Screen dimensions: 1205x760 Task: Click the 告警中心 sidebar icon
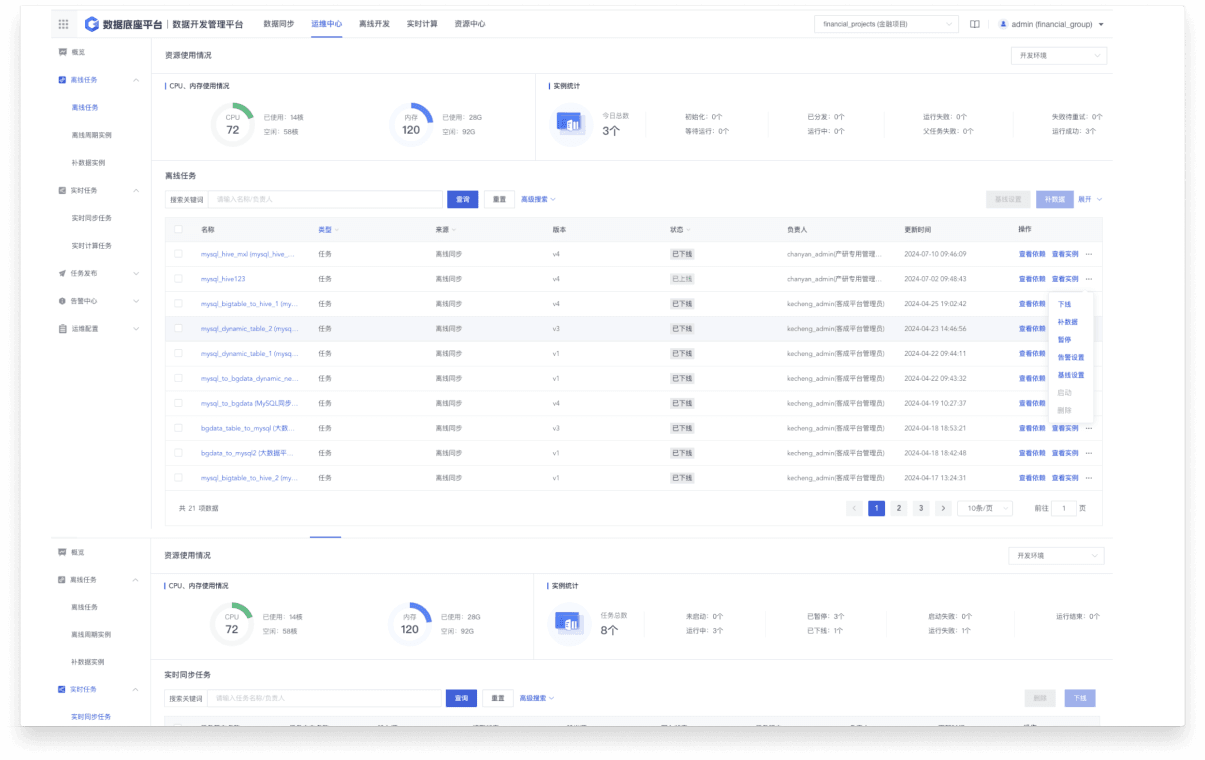click(x=62, y=301)
